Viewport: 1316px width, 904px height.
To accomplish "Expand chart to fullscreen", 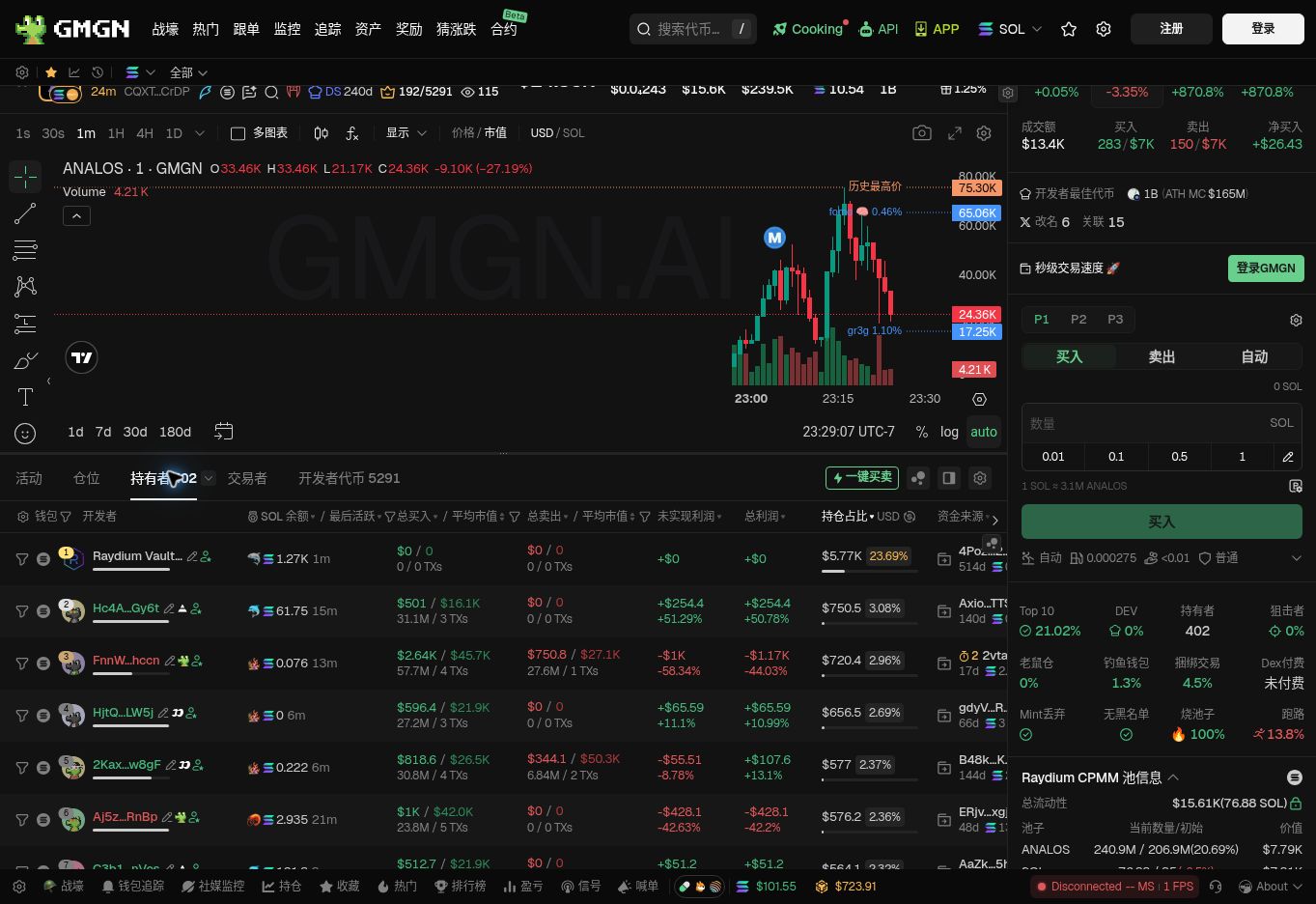I will pyautogui.click(x=955, y=133).
